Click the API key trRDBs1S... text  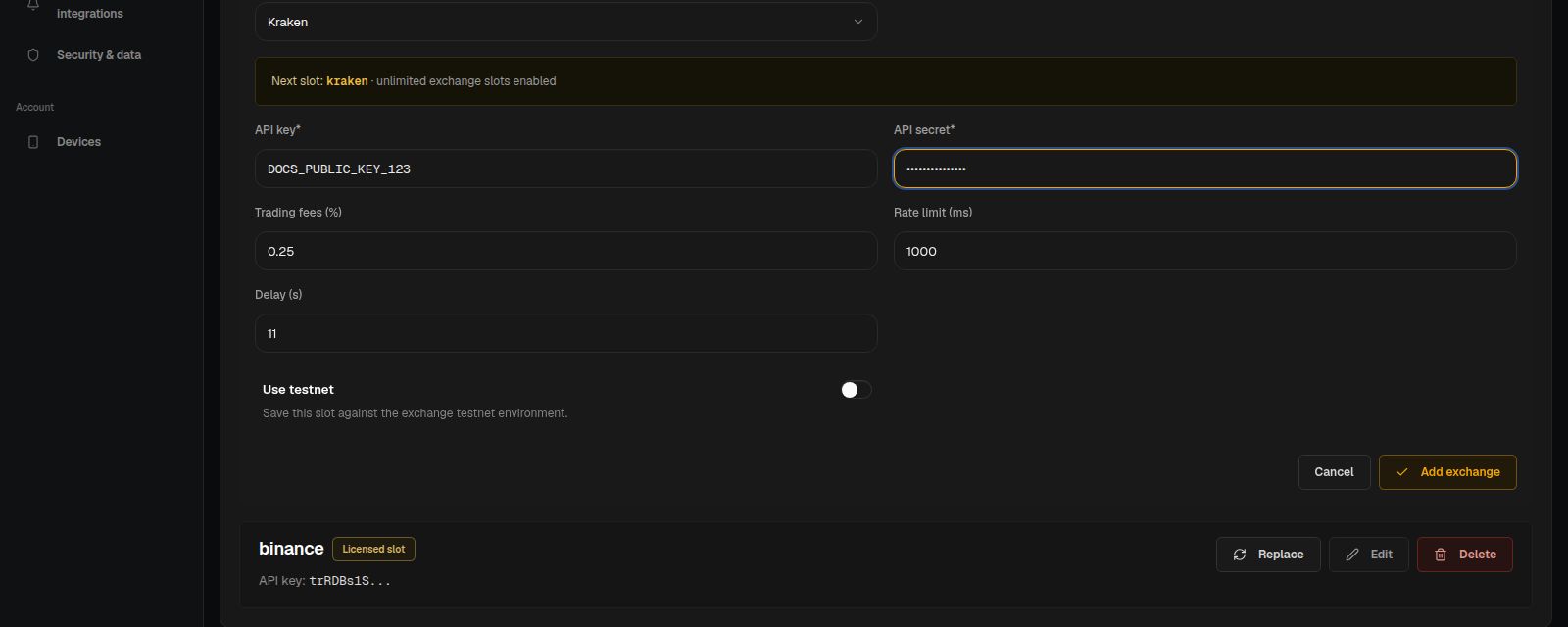point(324,581)
